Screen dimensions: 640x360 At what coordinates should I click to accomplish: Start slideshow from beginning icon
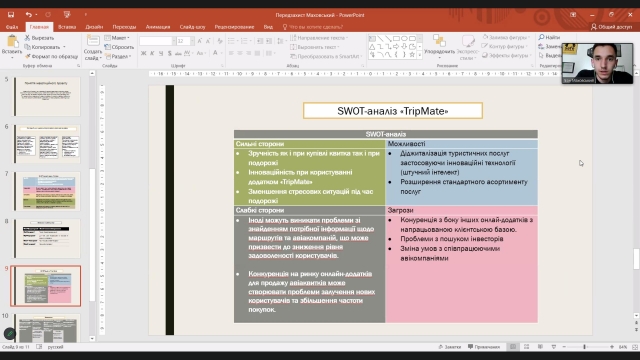coord(67,15)
